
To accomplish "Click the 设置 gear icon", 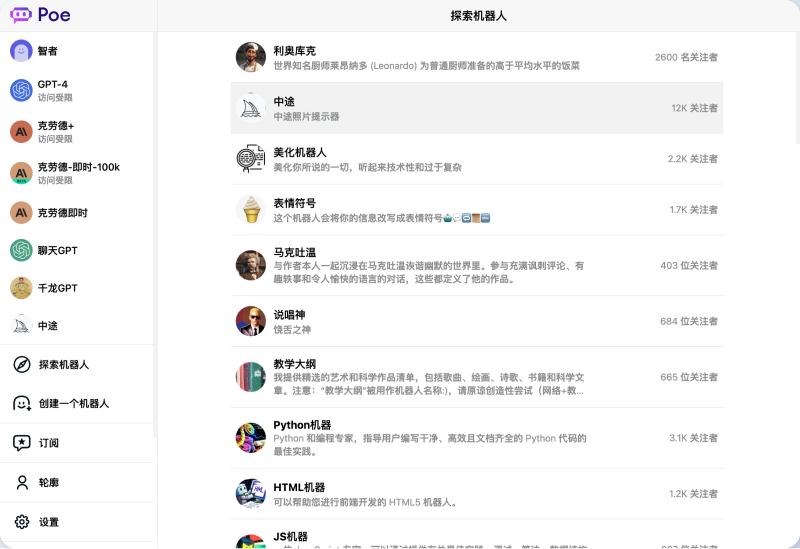I will pyautogui.click(x=22, y=521).
